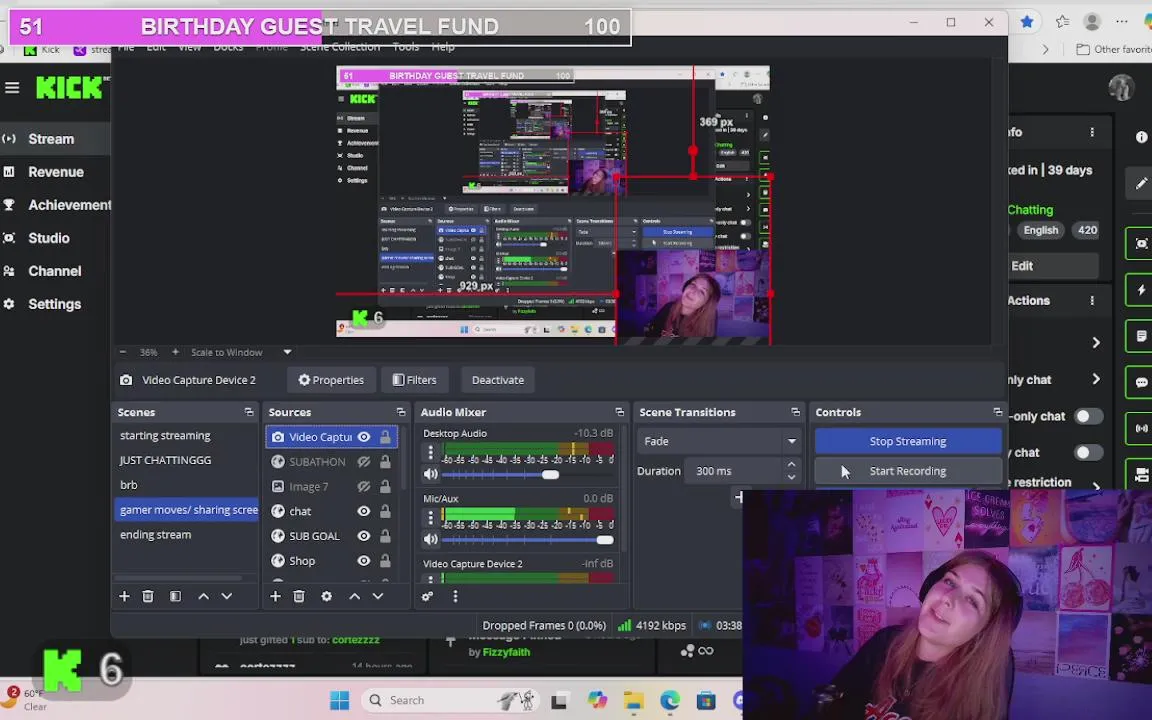Pop out the Controls dock

pyautogui.click(x=997, y=412)
